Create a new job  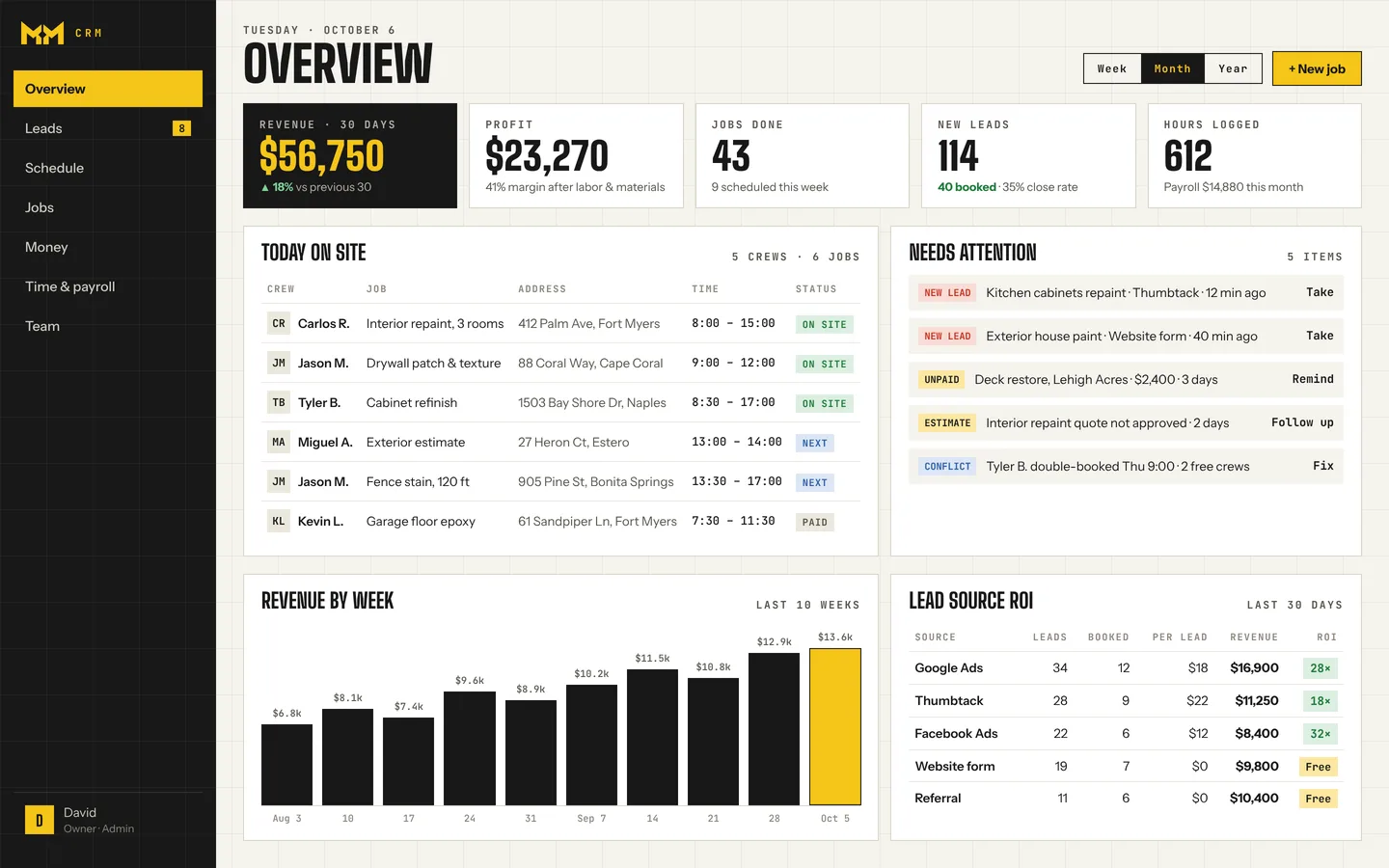[1317, 68]
